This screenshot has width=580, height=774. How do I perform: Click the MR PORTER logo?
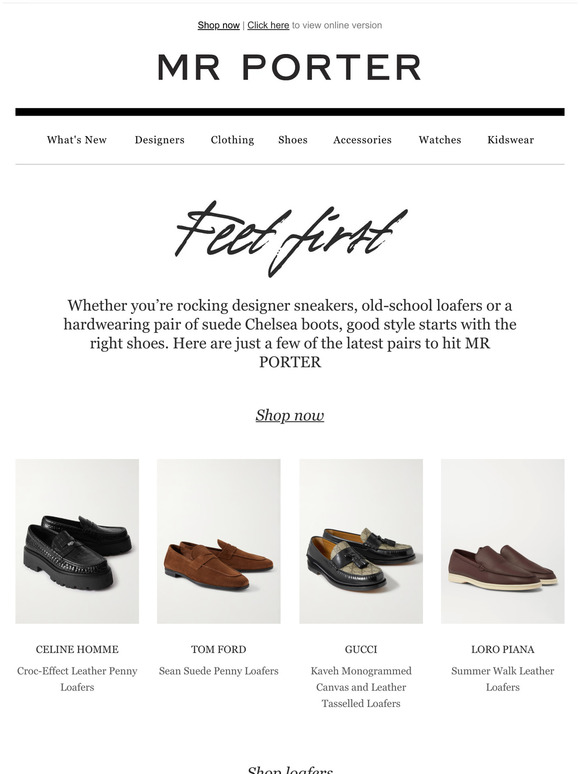click(x=289, y=67)
